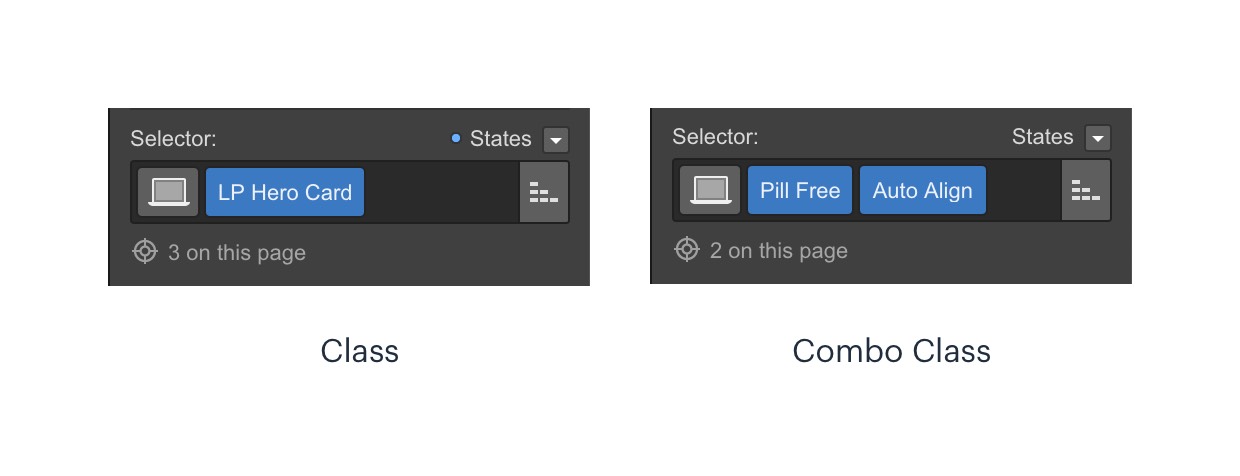Expand the States dropdown arrow in Class panel
Viewport: 1240px width, 476px height.
[556, 139]
